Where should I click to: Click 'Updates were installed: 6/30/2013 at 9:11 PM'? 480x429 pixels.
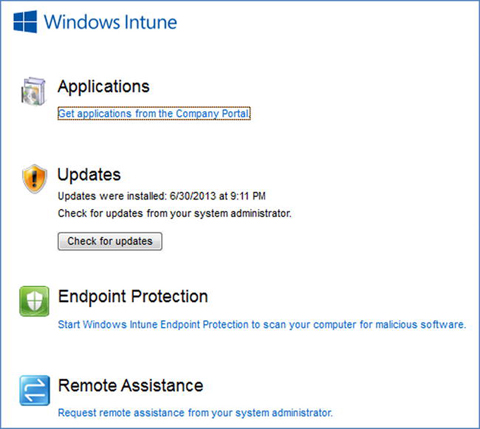pos(162,196)
